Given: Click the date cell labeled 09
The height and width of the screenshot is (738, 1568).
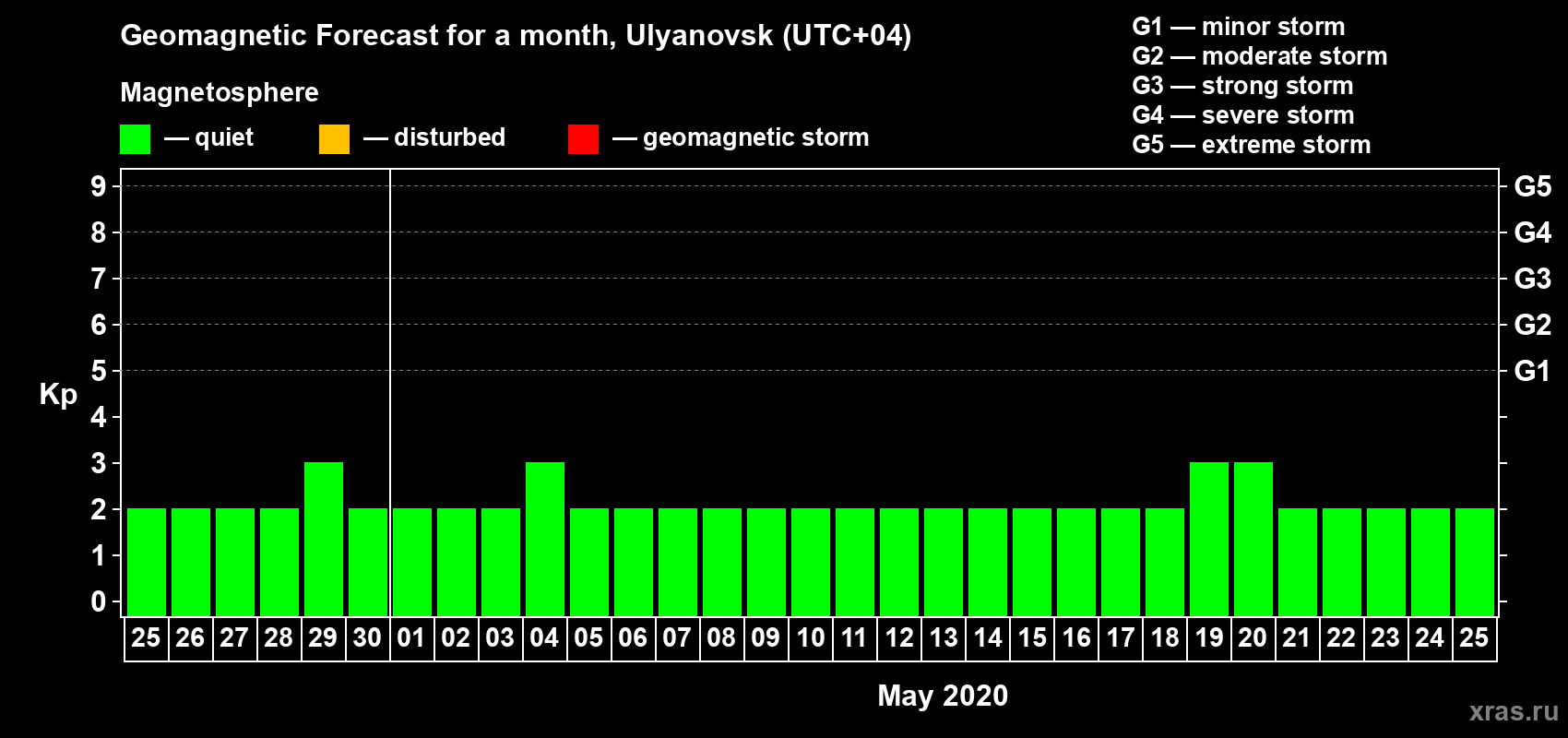Looking at the screenshot, I should click(766, 638).
